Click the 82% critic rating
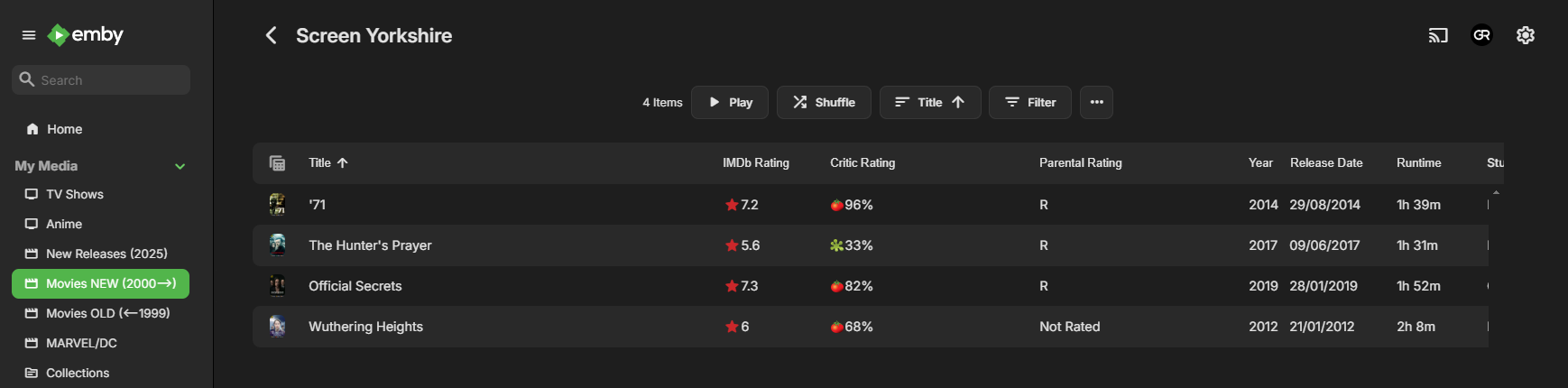 click(x=852, y=286)
